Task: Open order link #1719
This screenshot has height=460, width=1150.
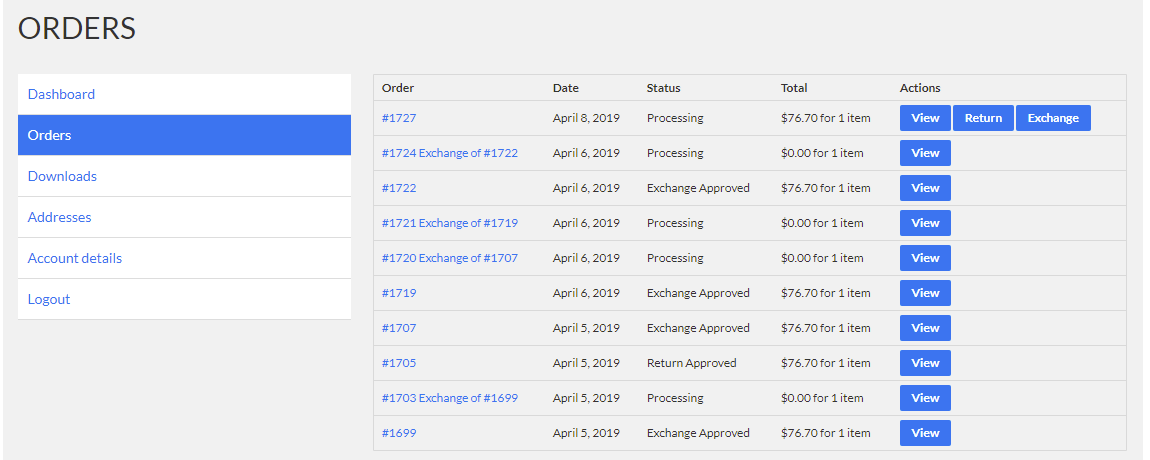Action: click(x=399, y=293)
